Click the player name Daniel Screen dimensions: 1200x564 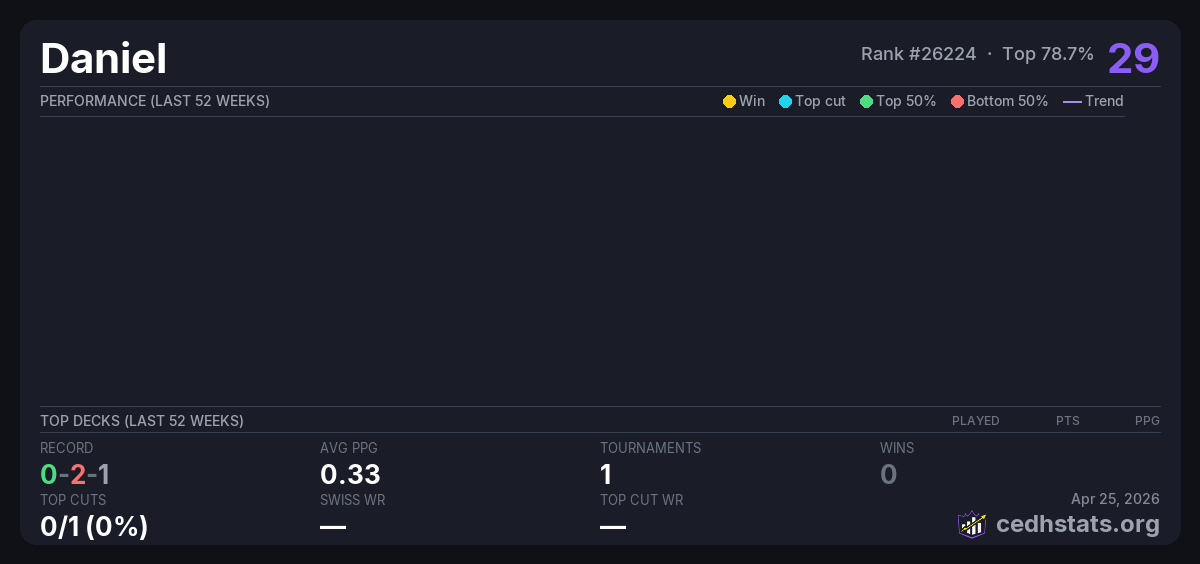click(103, 59)
